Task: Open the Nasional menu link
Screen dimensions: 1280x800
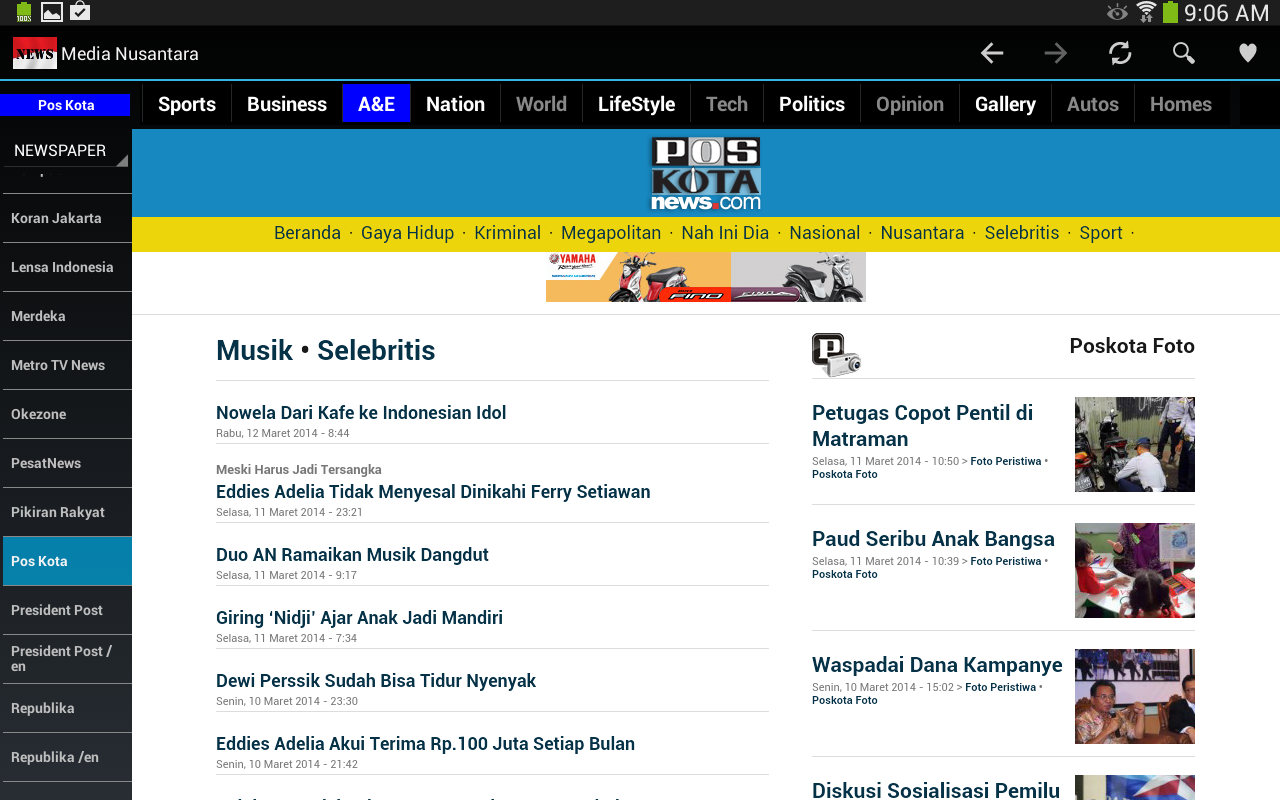Action: (x=824, y=233)
